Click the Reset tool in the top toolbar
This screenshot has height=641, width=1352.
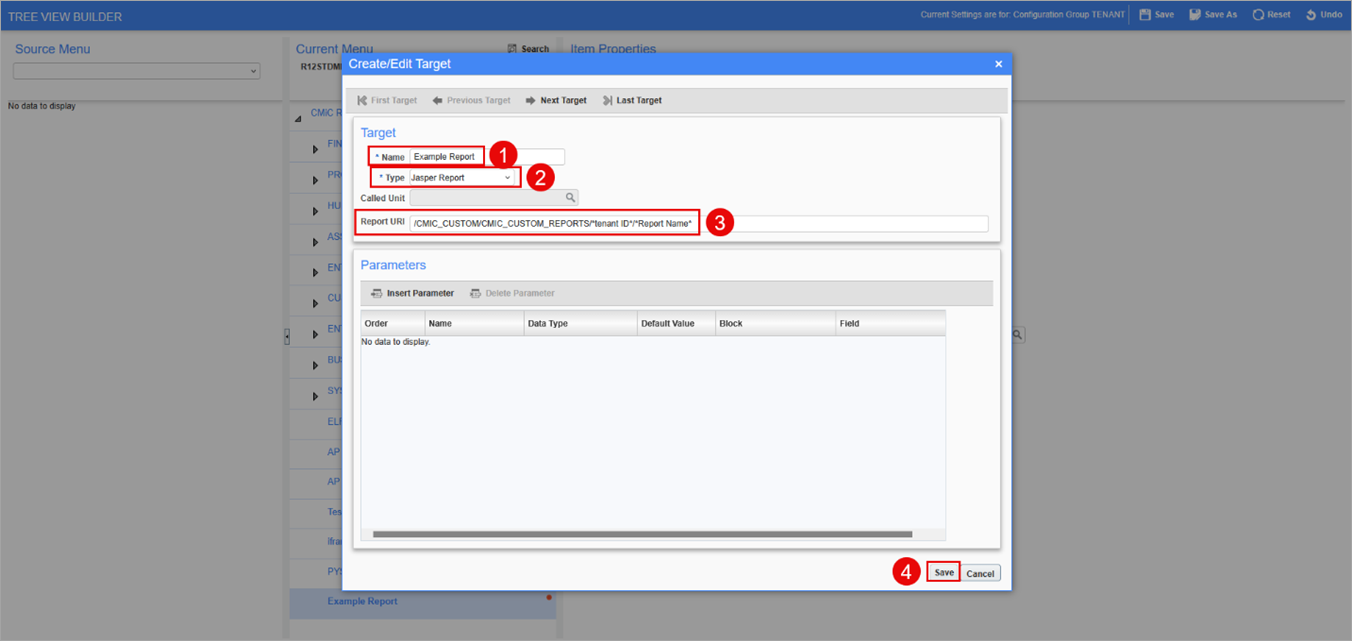tap(1271, 15)
